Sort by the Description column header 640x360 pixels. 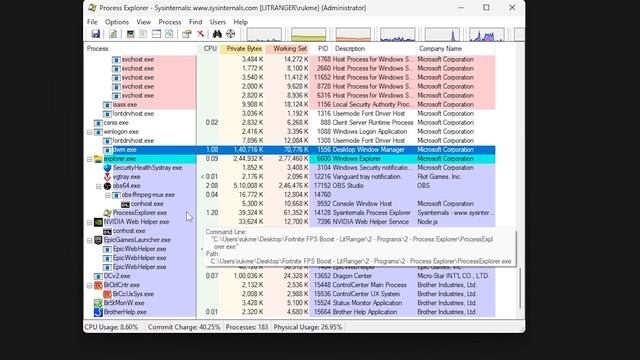pos(374,49)
